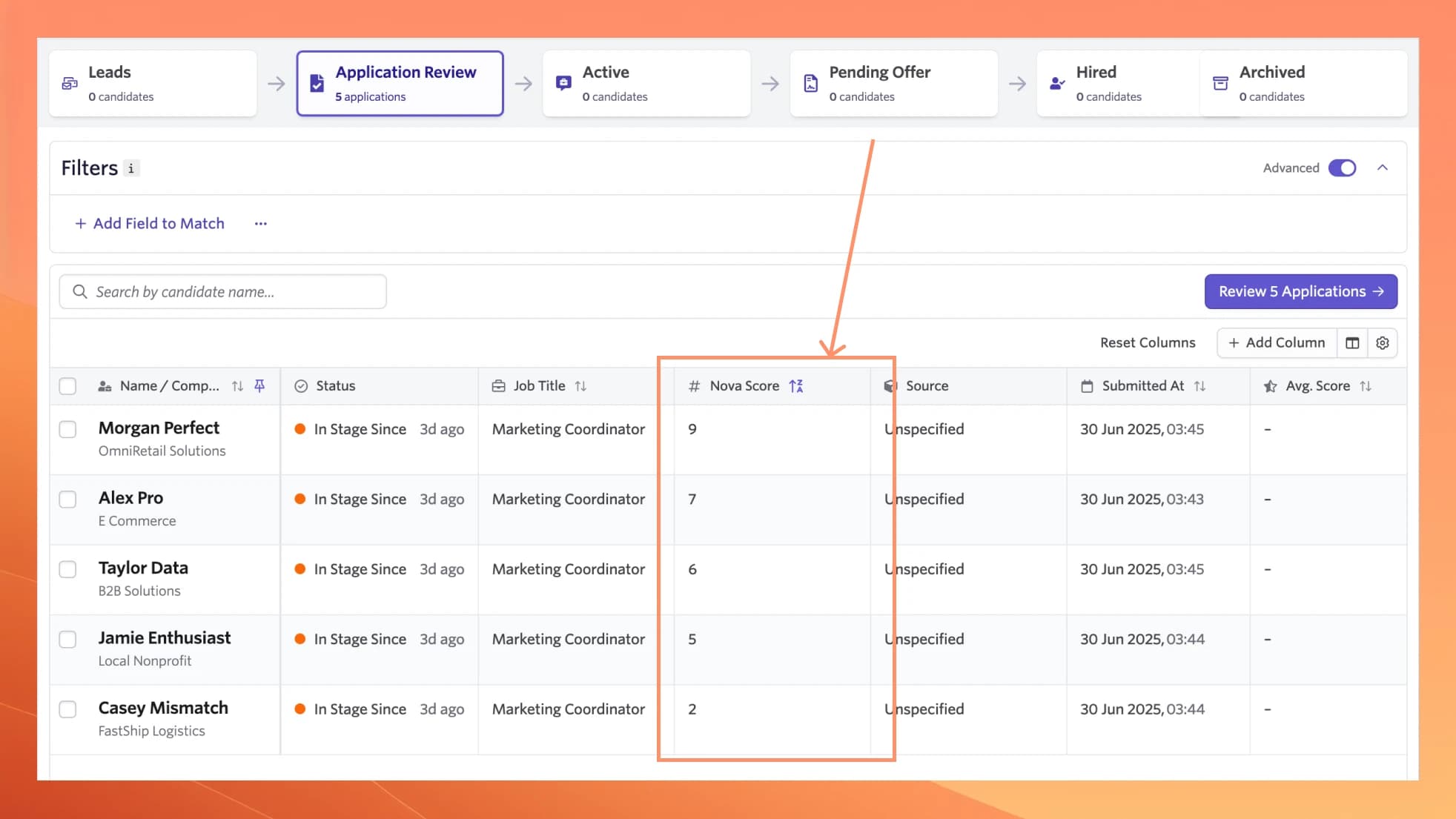
Task: Click Jamie Enthusiast's In Stage Since status
Action: (360, 639)
